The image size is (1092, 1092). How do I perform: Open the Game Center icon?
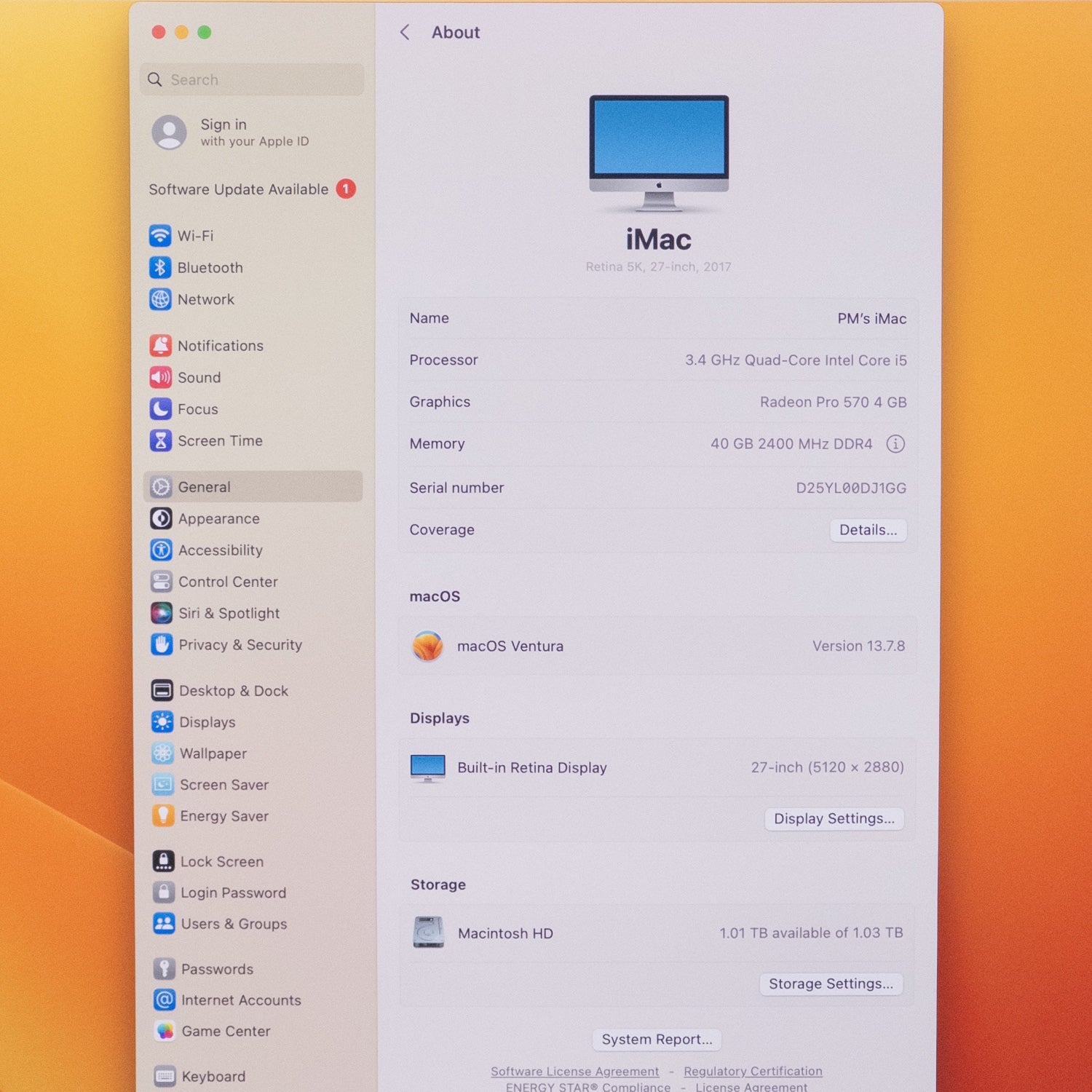click(x=165, y=1031)
